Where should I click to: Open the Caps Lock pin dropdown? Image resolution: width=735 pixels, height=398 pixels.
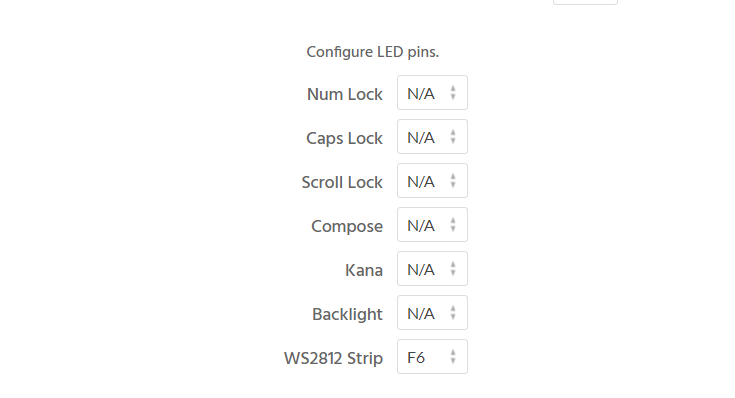click(x=432, y=136)
